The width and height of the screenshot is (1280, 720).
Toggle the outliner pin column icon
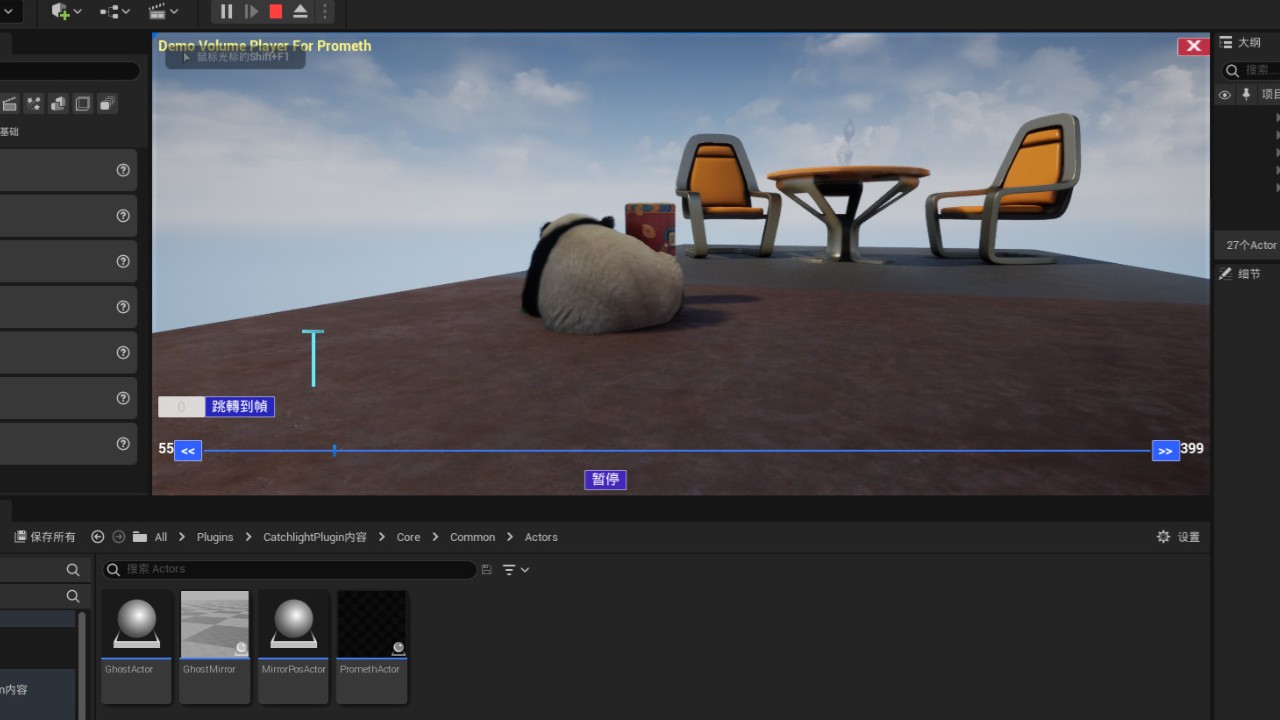tap(1246, 95)
